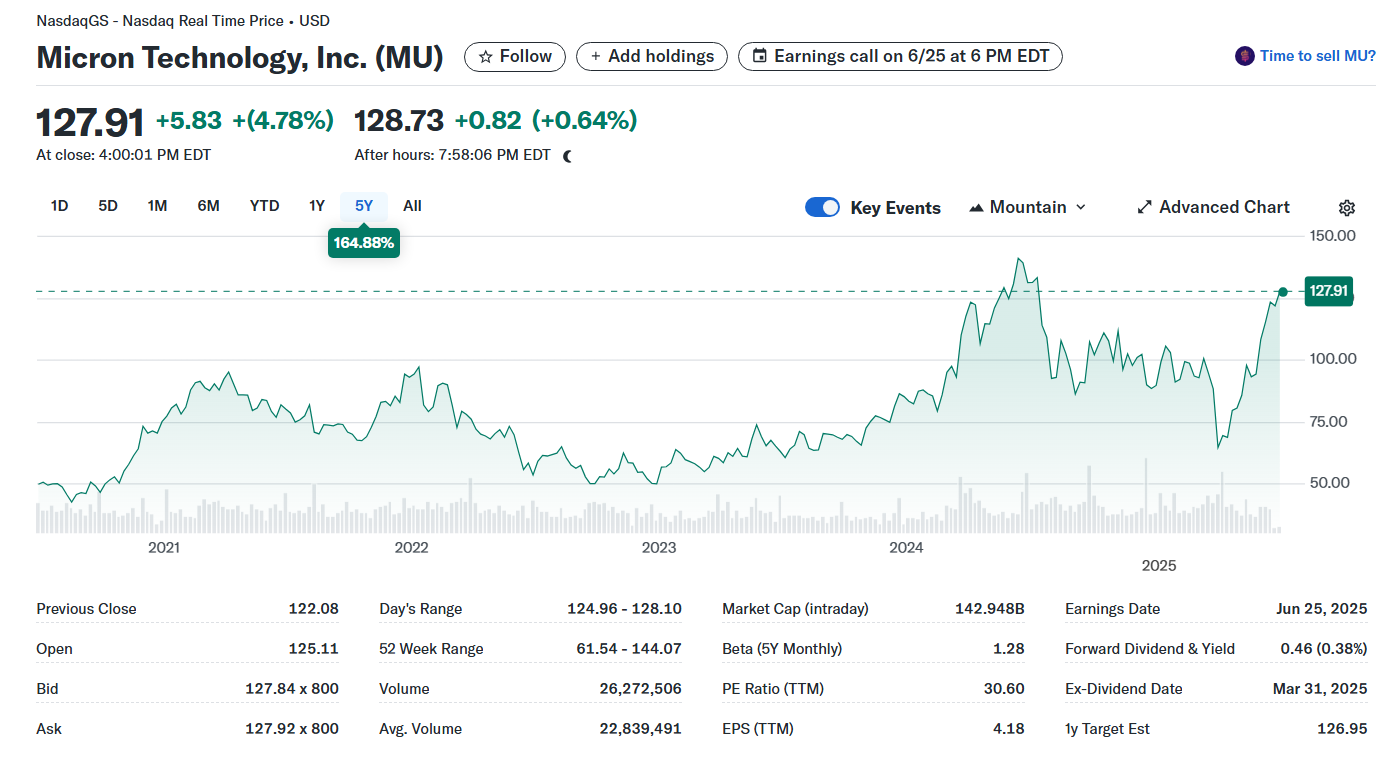1384x763 pixels.
Task: Click the after-hours price 128.73
Action: pyautogui.click(x=399, y=121)
